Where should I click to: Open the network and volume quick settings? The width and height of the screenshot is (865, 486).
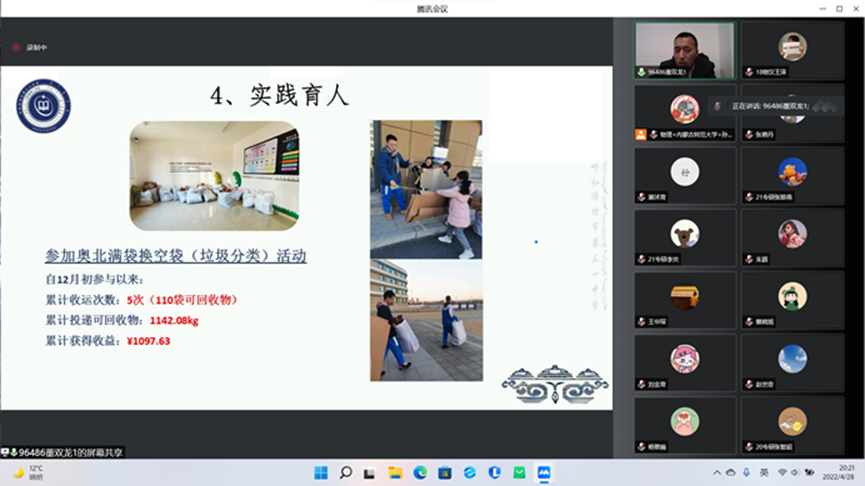pyautogui.click(x=790, y=472)
